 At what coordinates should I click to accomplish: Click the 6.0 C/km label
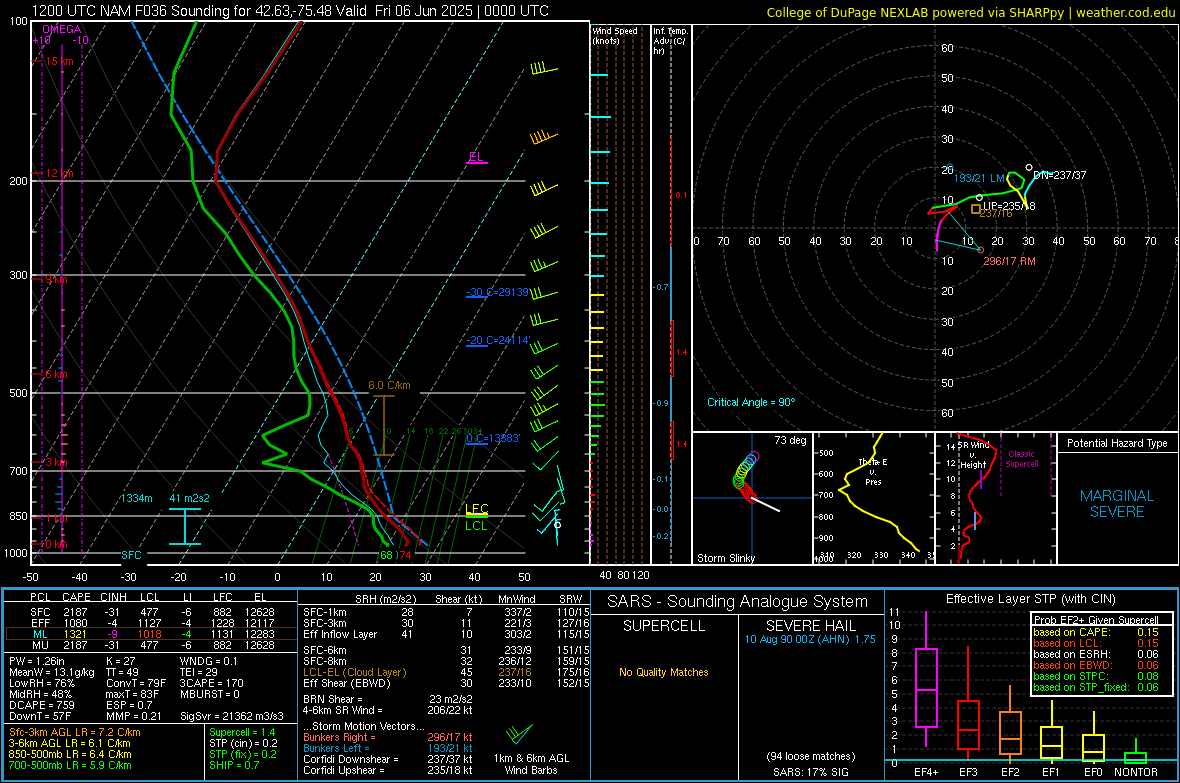point(389,385)
